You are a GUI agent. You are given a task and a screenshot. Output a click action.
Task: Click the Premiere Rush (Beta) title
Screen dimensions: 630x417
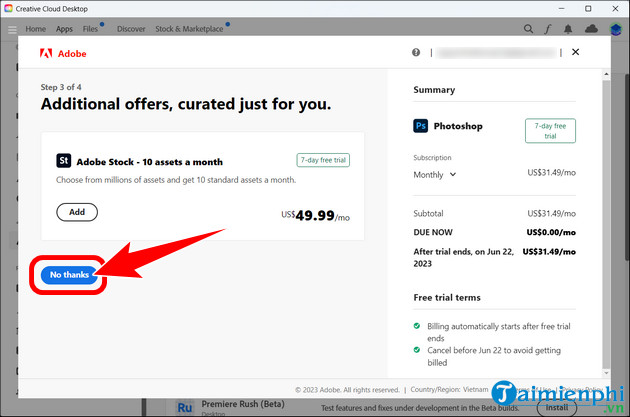coord(243,404)
